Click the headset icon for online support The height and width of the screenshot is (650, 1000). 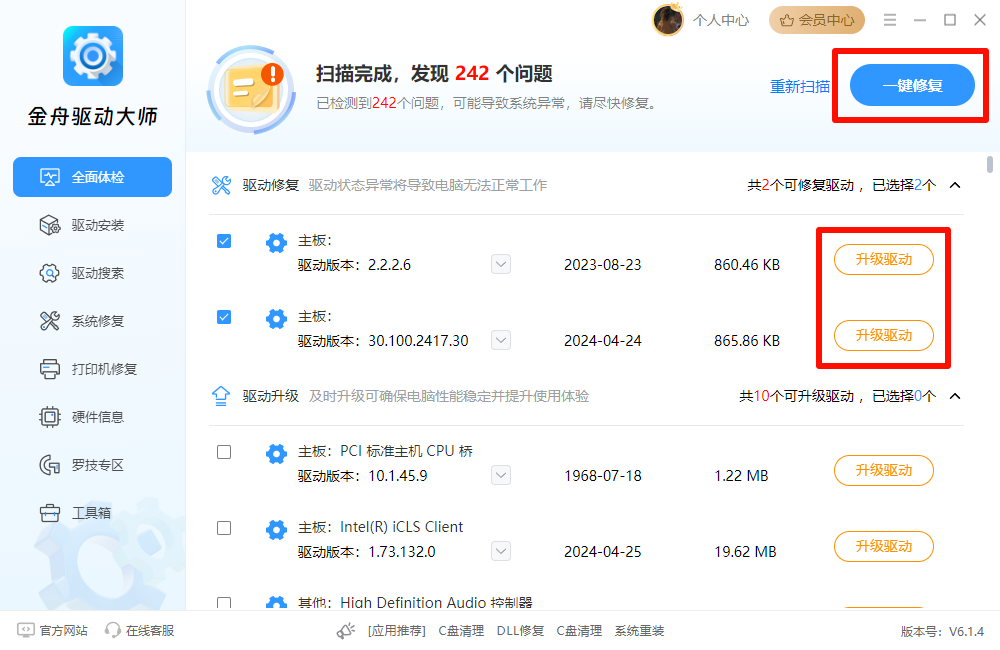113,631
